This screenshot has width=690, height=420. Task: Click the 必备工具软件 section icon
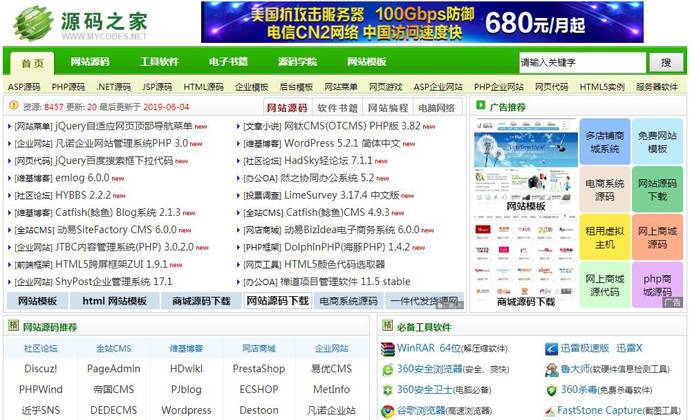click(387, 326)
